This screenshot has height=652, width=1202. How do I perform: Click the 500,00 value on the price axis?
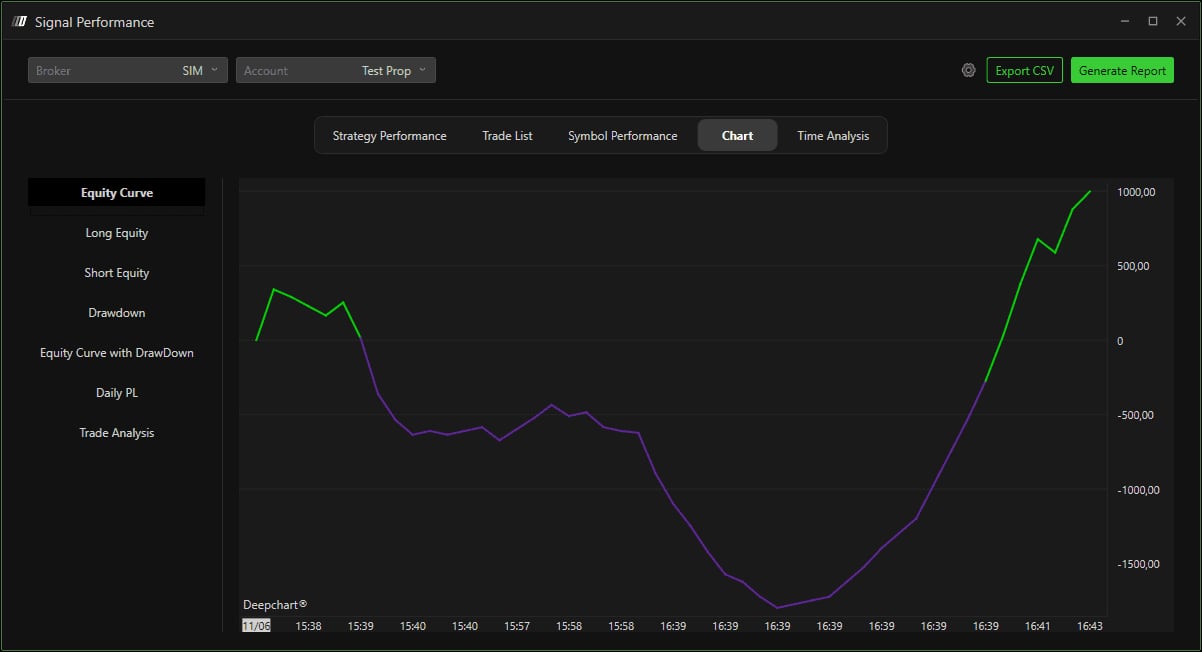point(1134,266)
